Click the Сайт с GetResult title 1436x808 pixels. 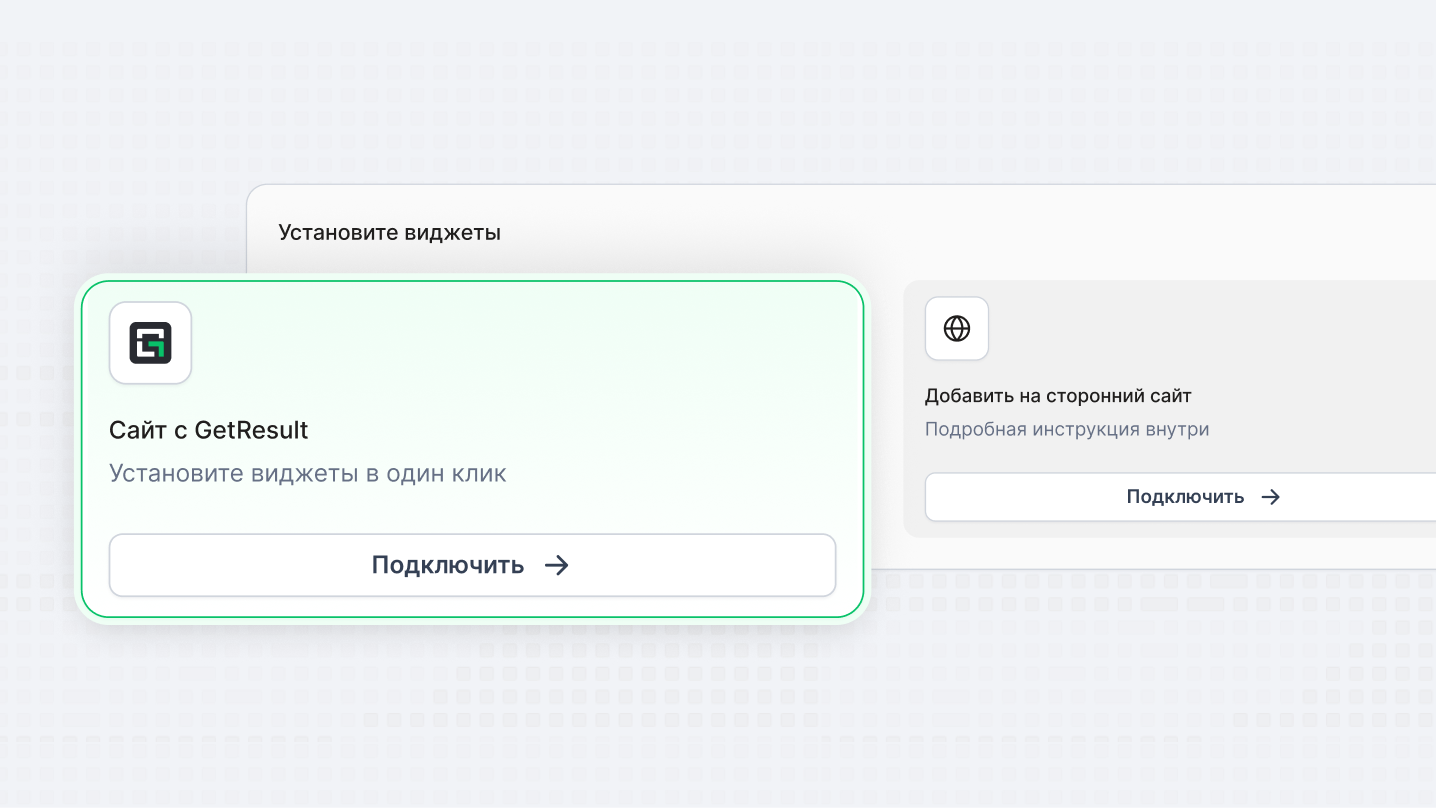[208, 429]
